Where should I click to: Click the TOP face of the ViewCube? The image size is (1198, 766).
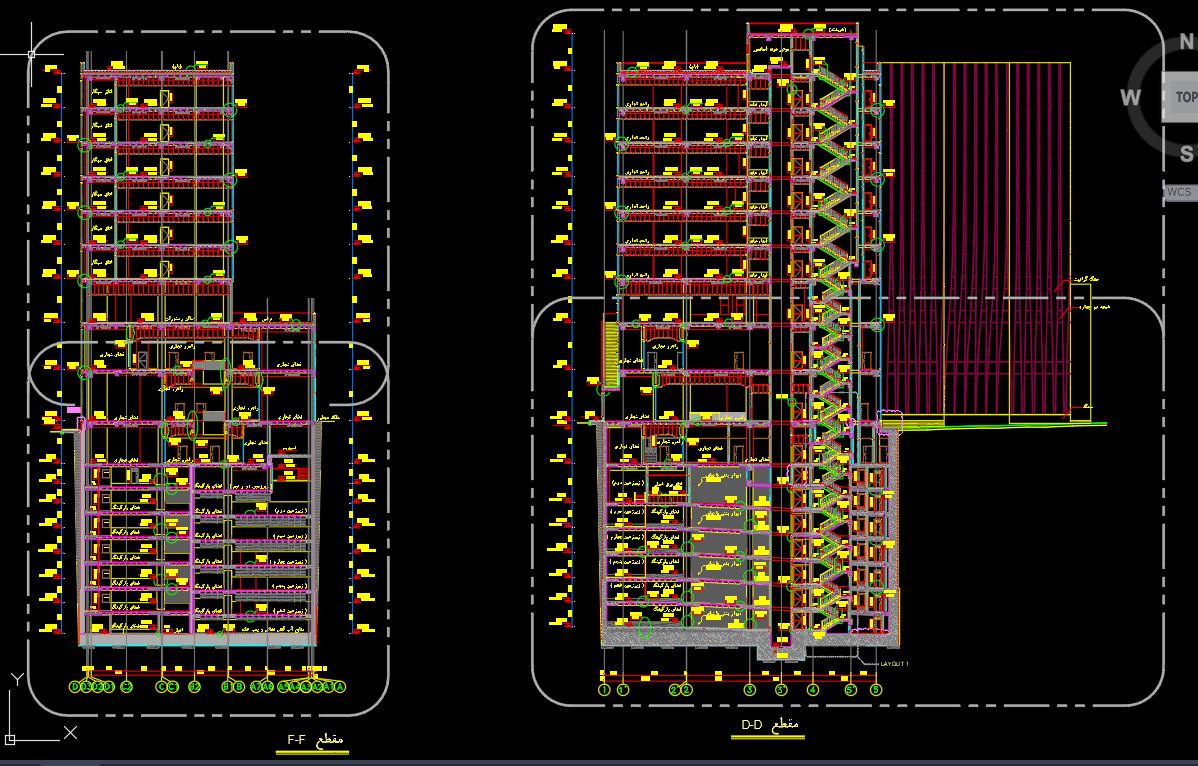tap(1183, 97)
